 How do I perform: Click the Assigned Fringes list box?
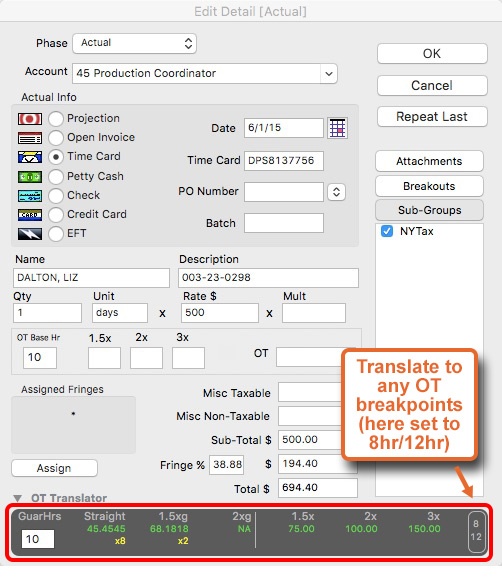[74, 425]
